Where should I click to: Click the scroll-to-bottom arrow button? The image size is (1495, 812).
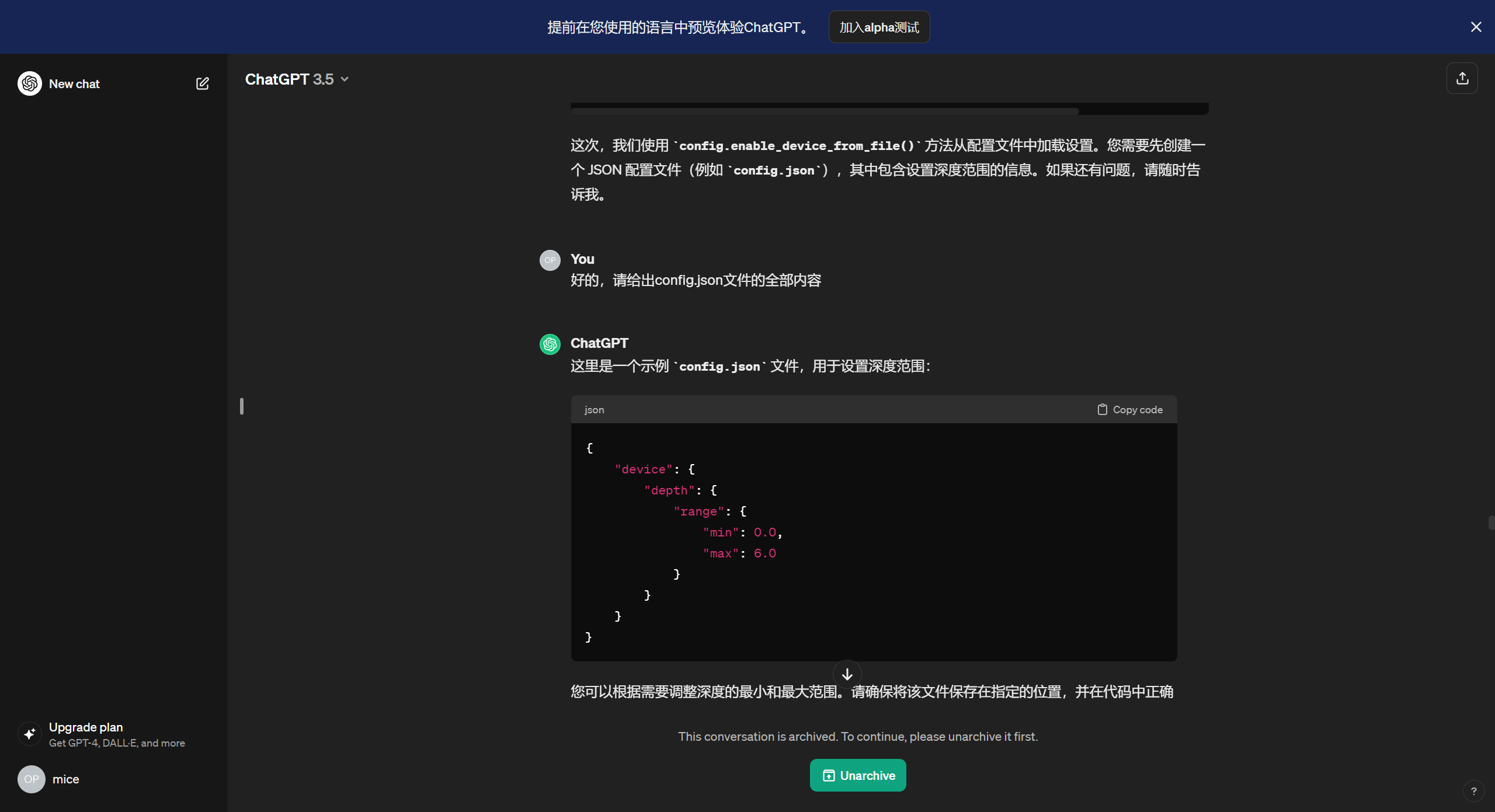pyautogui.click(x=847, y=674)
